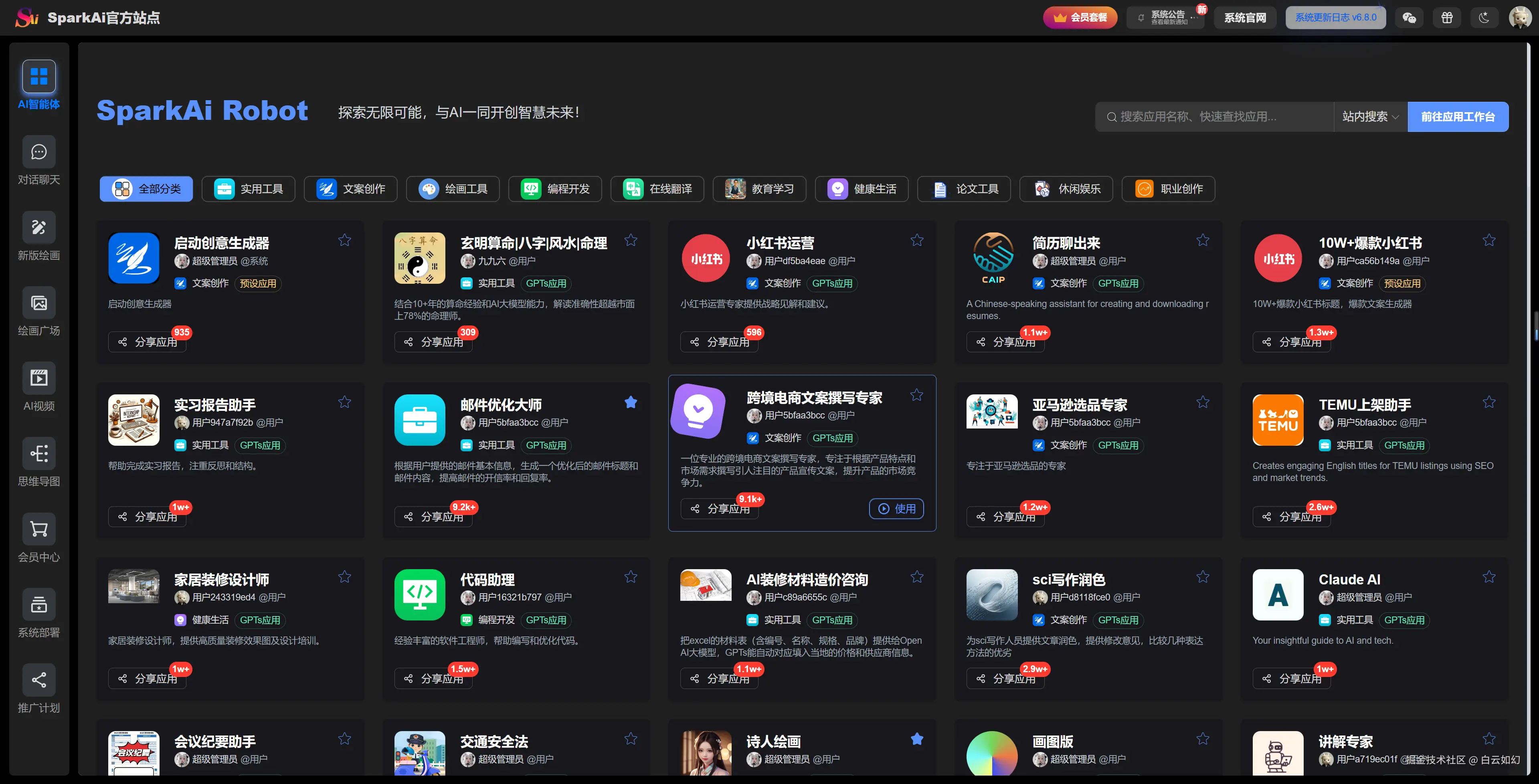Select the 编程开发 category tab

[554, 189]
